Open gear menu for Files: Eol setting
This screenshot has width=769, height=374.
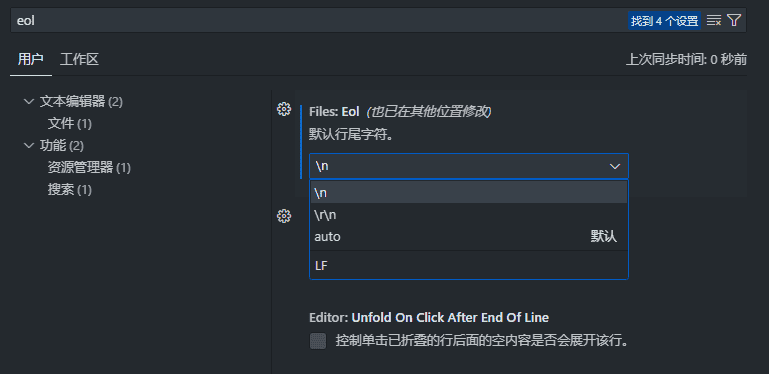(x=284, y=110)
